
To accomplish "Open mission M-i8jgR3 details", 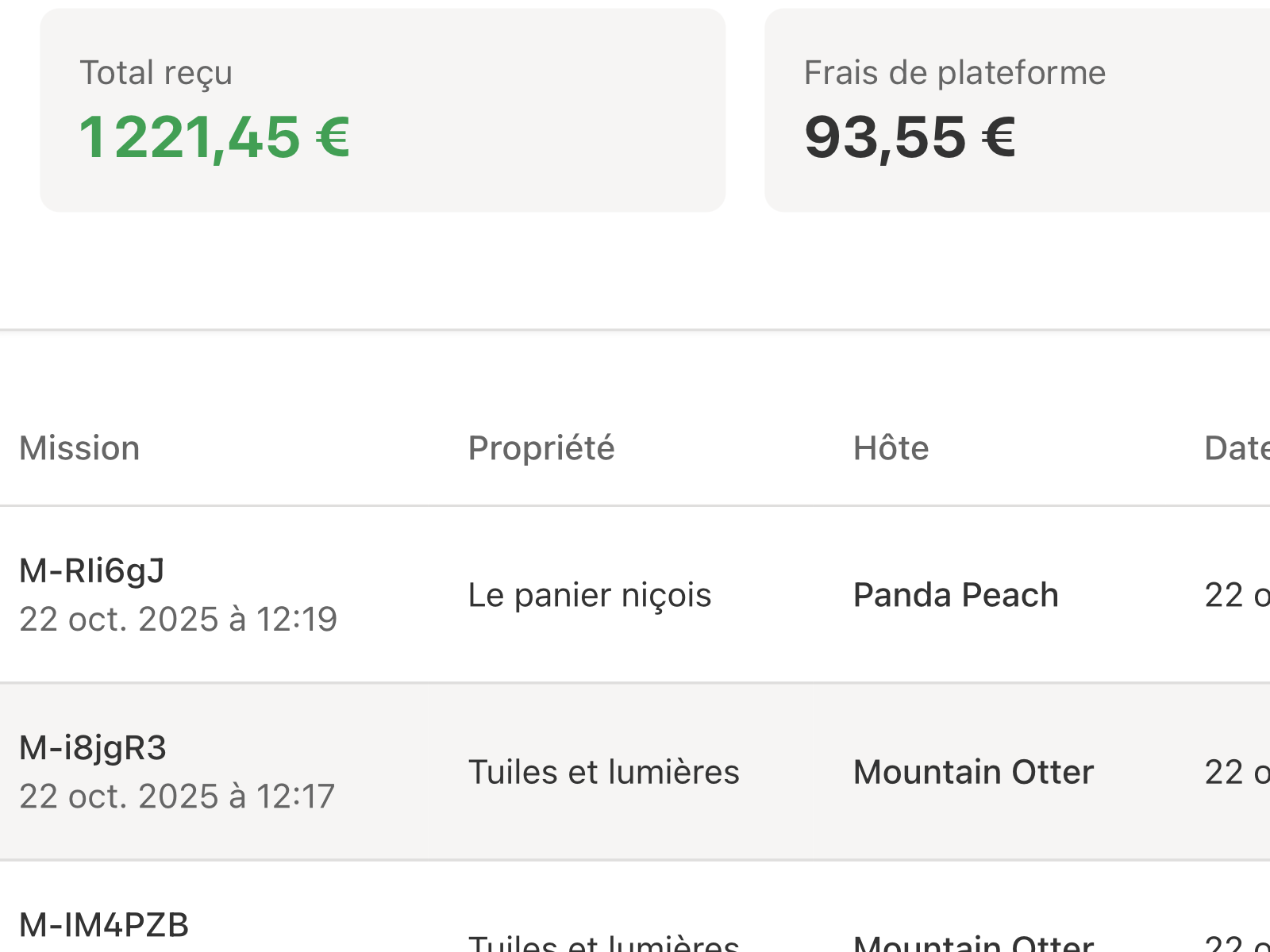I will pyautogui.click(x=94, y=747).
